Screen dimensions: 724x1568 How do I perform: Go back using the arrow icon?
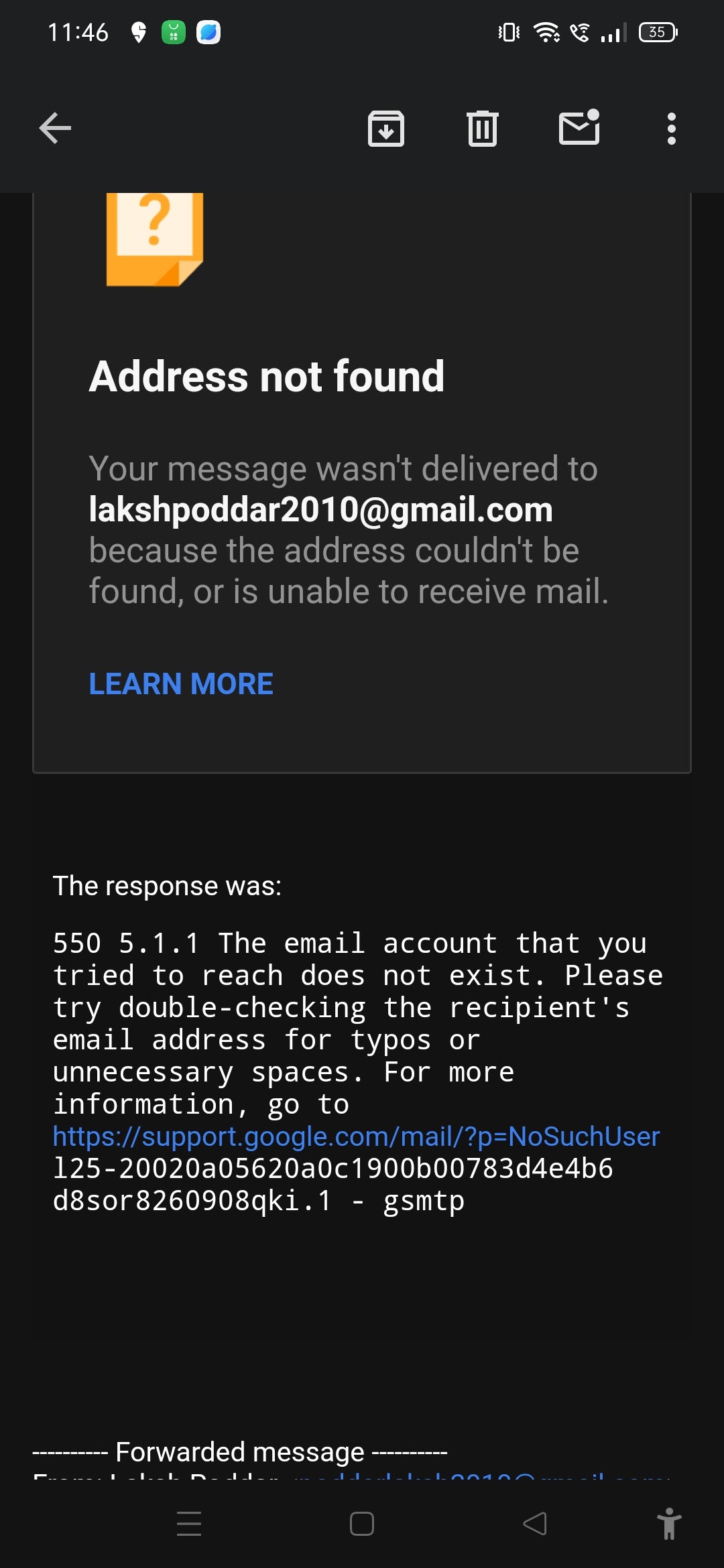[x=55, y=128]
